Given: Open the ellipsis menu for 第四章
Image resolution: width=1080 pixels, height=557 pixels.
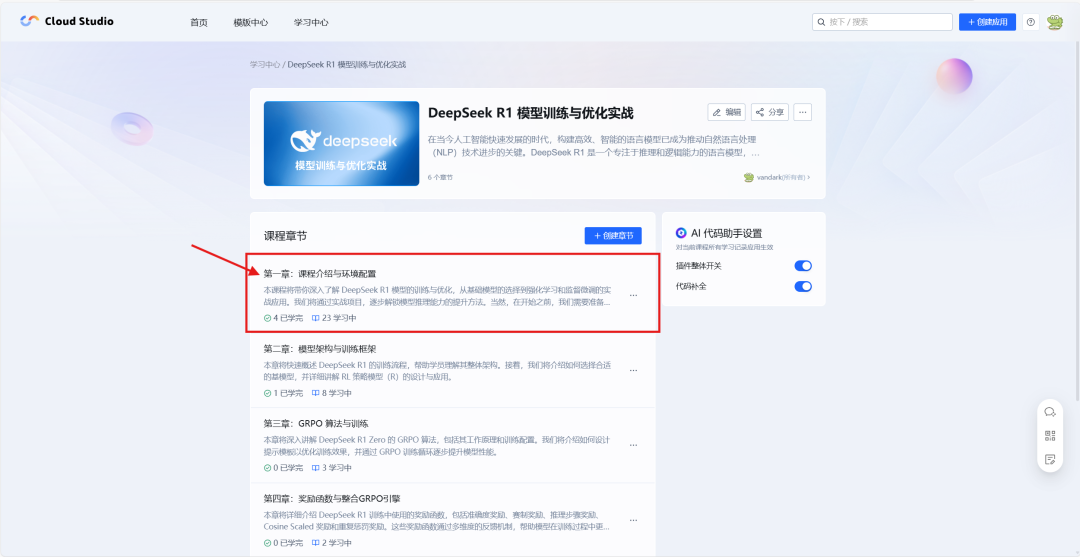Looking at the screenshot, I should click(633, 520).
